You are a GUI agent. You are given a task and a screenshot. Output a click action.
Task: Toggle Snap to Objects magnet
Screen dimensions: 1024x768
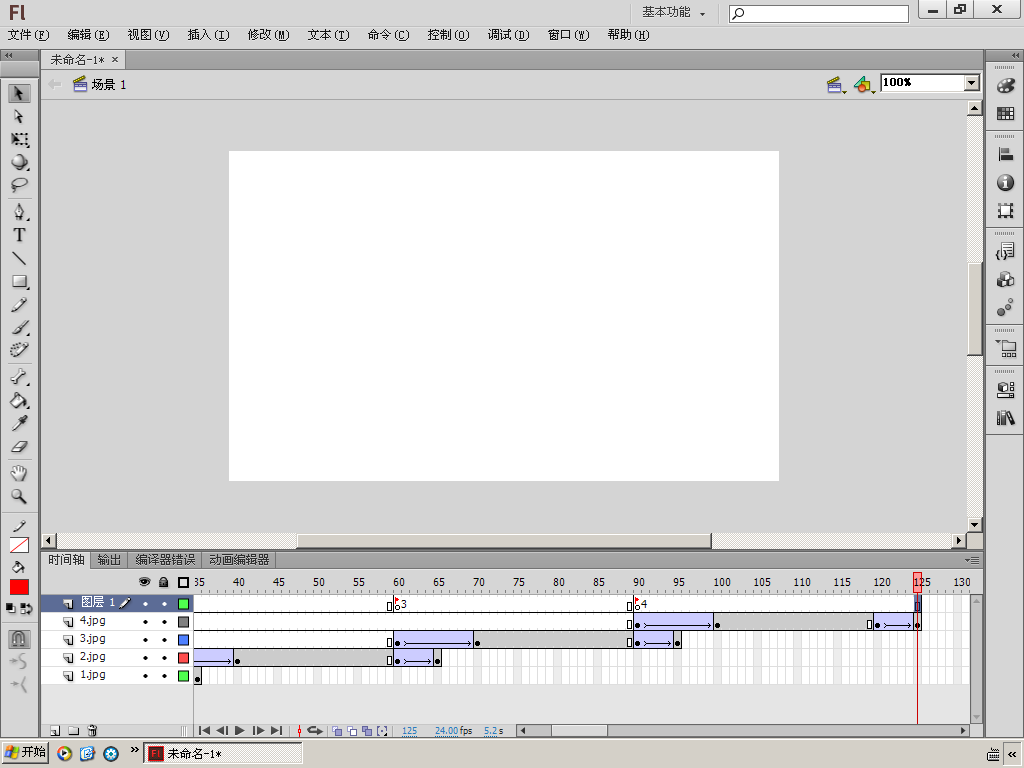coord(19,638)
